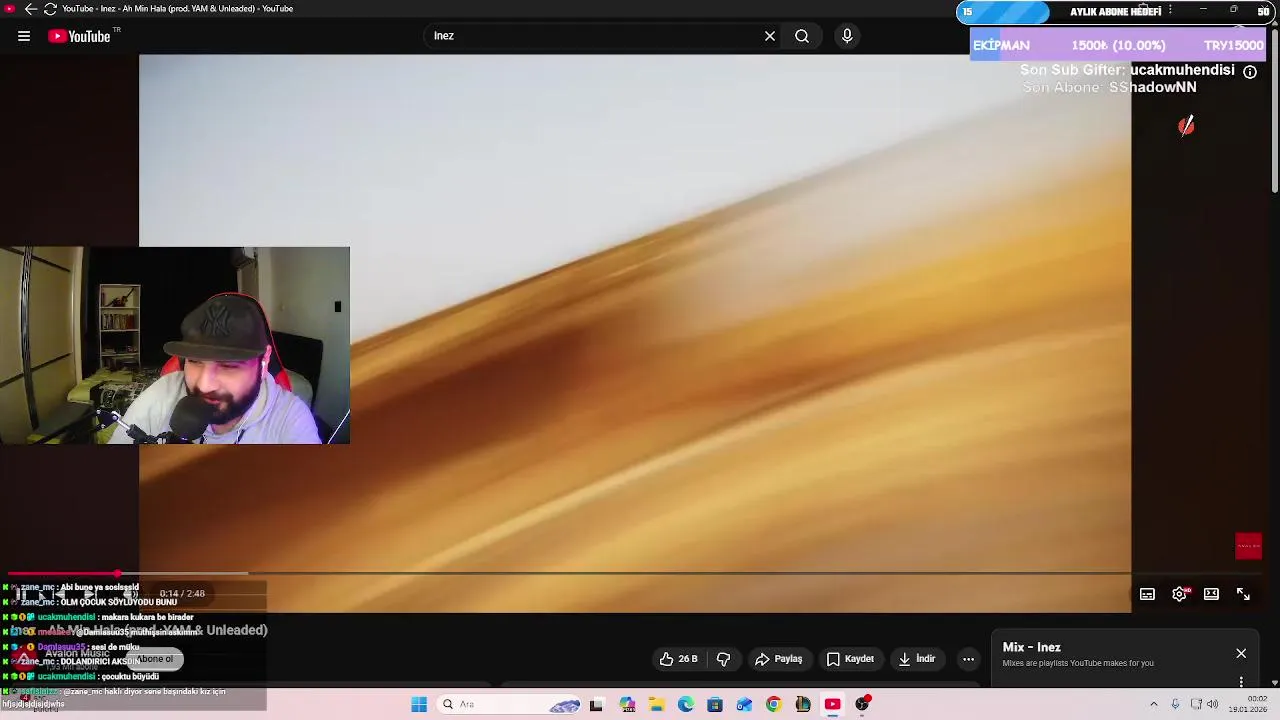Screen dimensions: 1280x720
Task: Focus the search field containing 'Inez'
Action: pos(595,36)
